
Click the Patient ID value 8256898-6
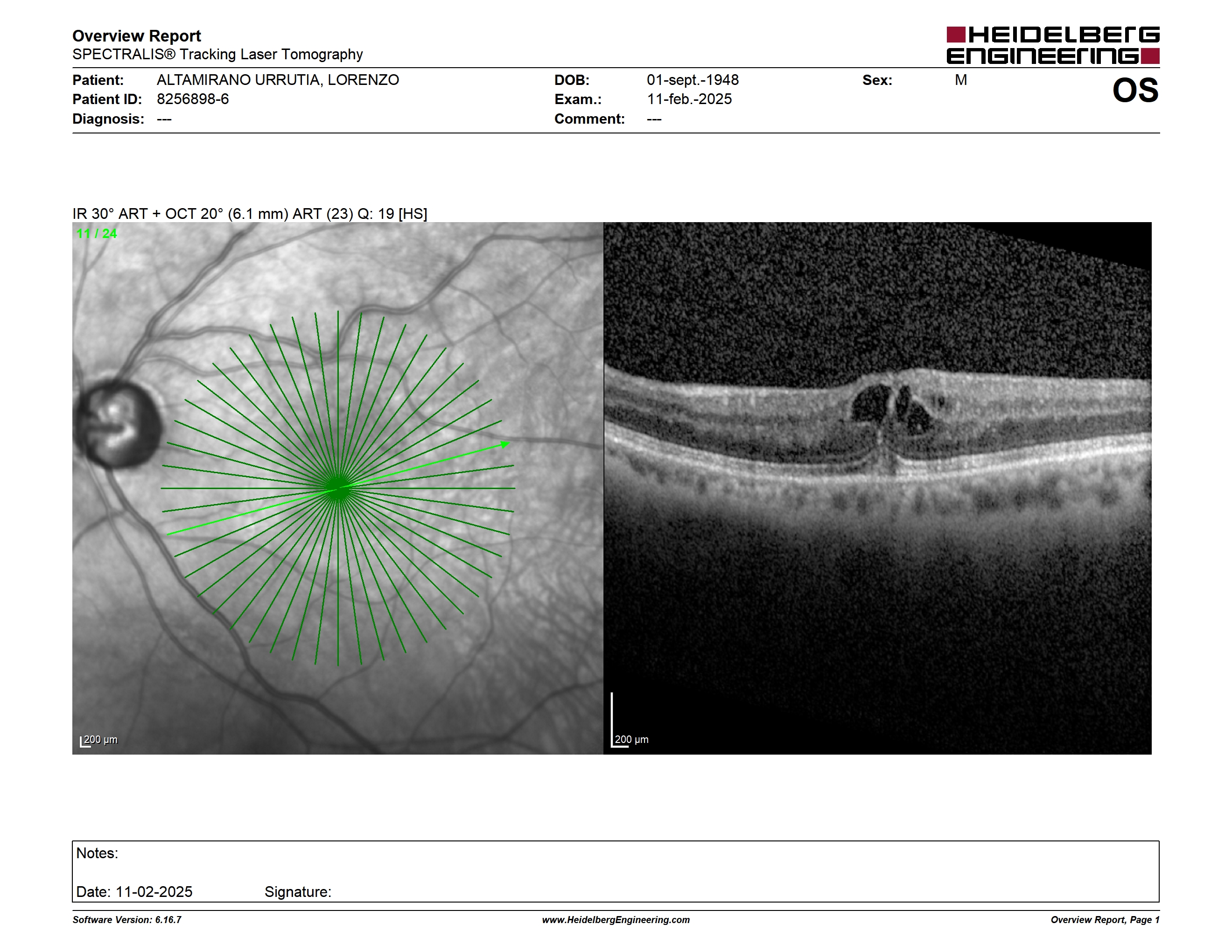192,99
